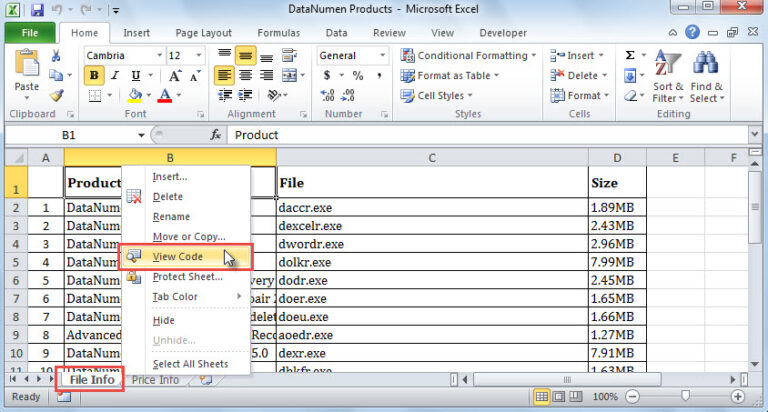Click the red Font Color A icon
Screen dimensions: 768x412
(x=165, y=95)
